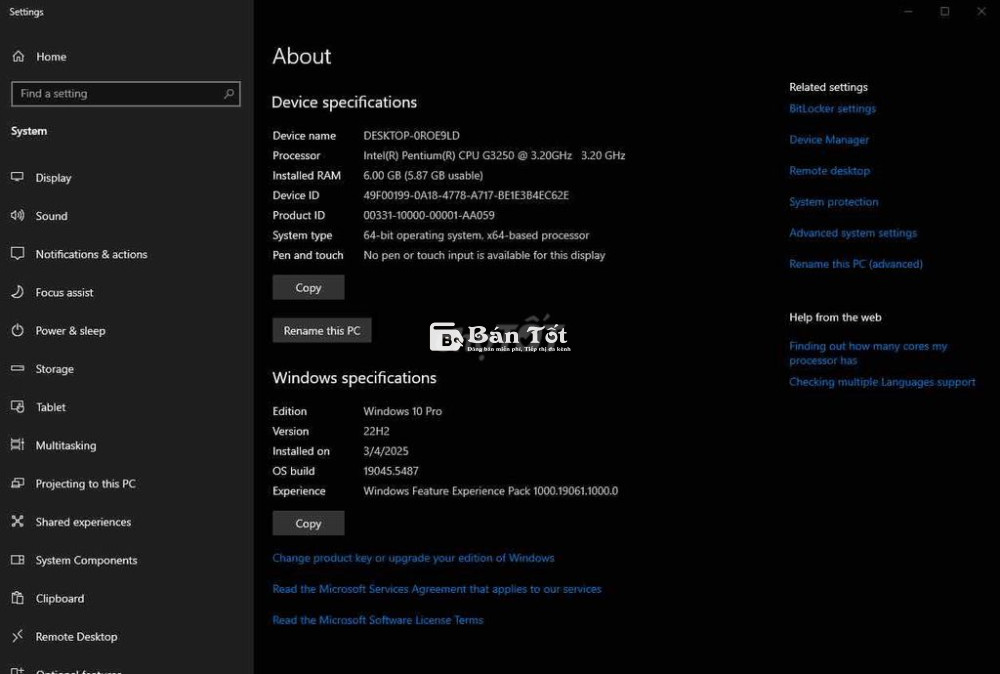Viewport: 1000px width, 674px height.
Task: Click the Projecting to this PC icon
Action: click(17, 483)
